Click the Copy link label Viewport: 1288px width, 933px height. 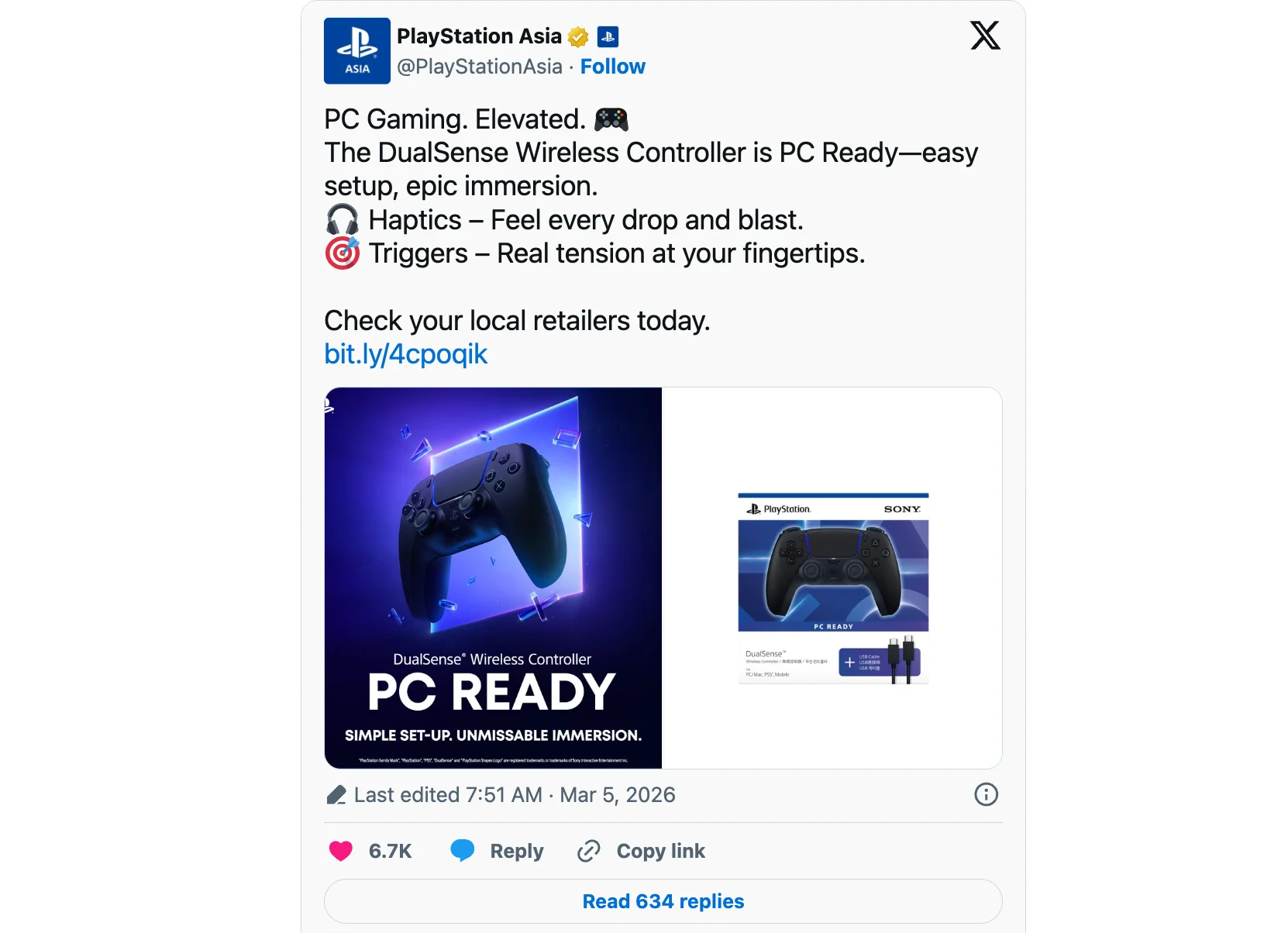tap(661, 851)
